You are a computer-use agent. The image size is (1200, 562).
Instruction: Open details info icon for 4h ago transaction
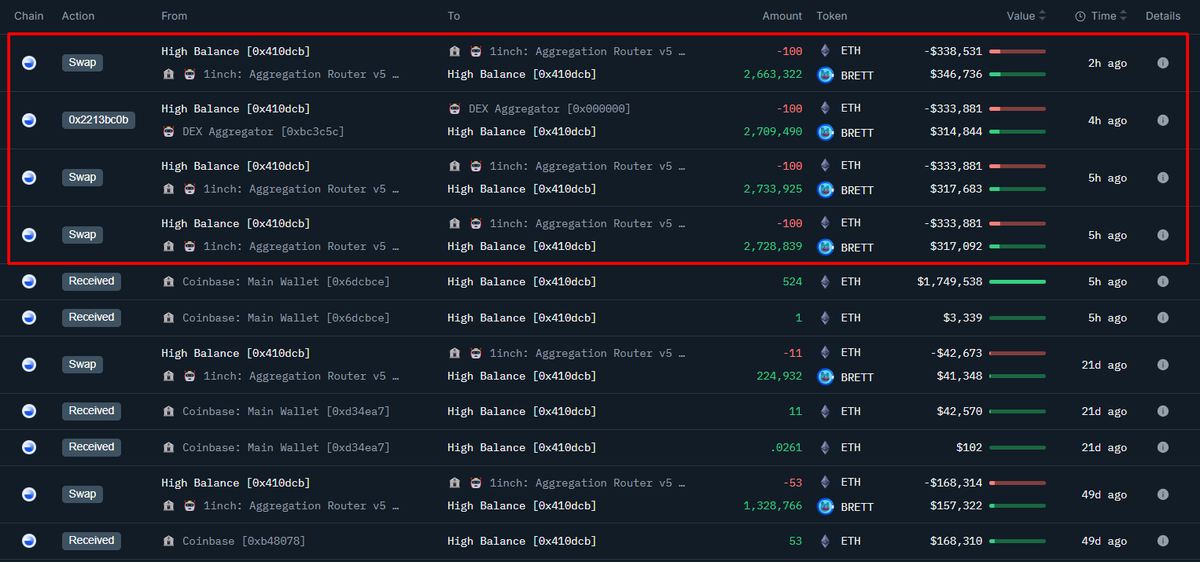(x=1163, y=120)
